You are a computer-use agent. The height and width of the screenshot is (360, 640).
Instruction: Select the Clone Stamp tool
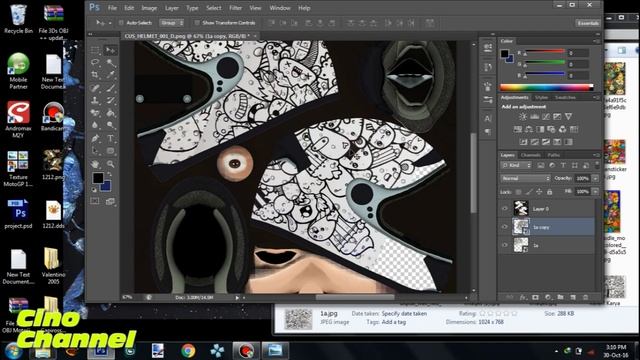95,100
